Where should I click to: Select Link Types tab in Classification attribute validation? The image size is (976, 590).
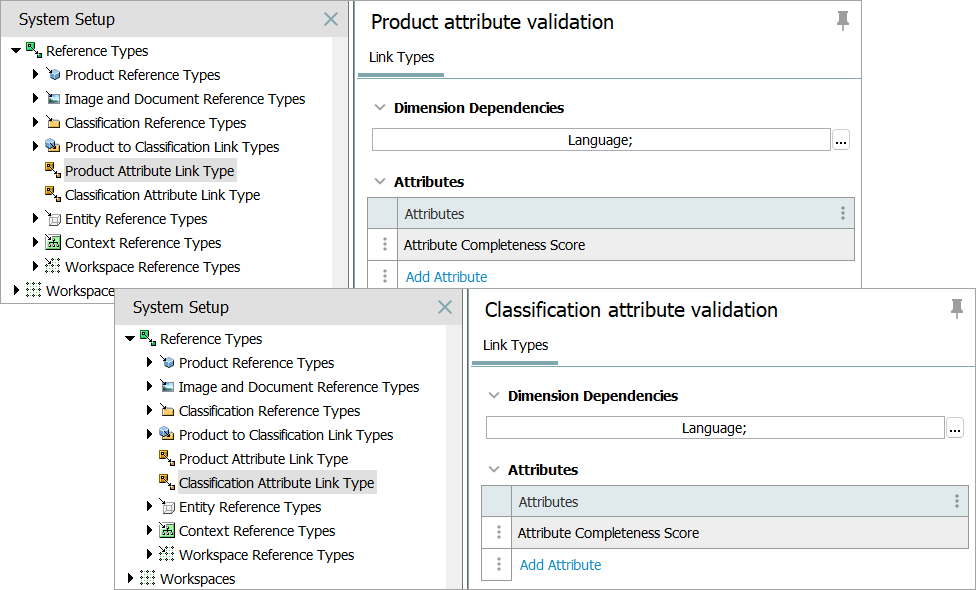click(x=515, y=345)
